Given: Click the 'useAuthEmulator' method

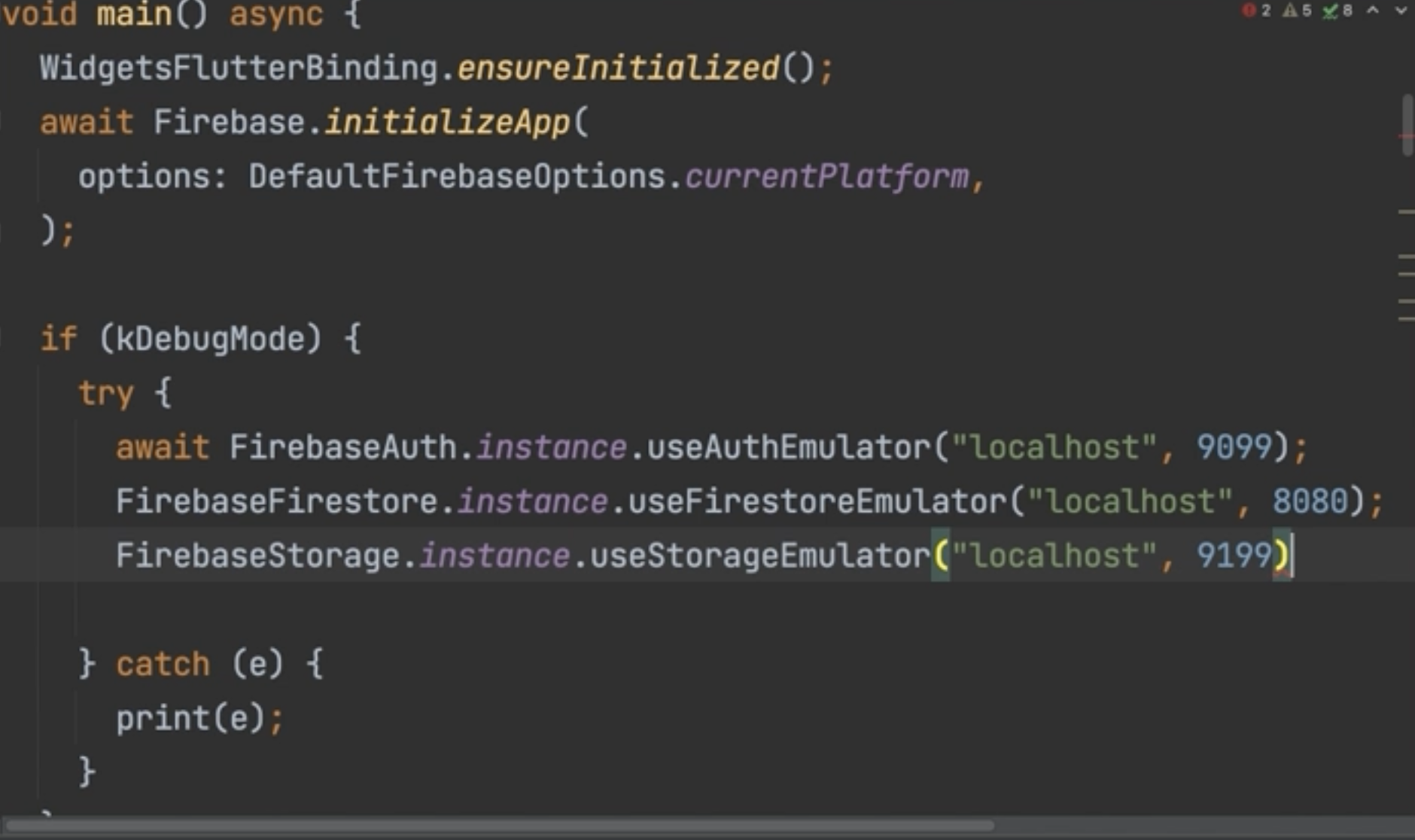Looking at the screenshot, I should point(788,448).
